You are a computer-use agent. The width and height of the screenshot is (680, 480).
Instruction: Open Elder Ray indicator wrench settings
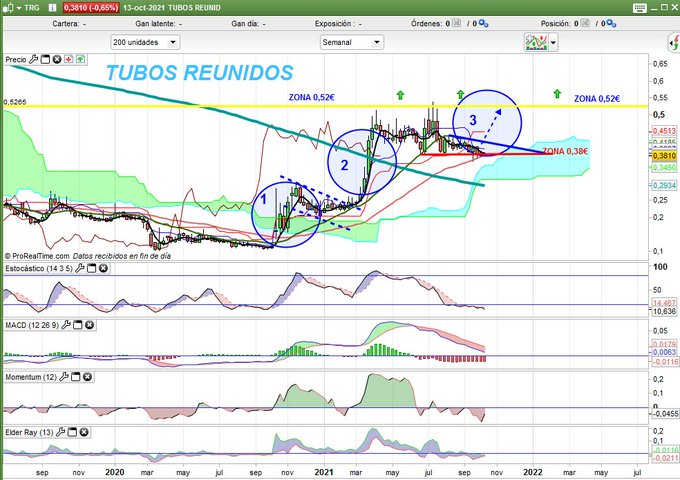coord(61,432)
